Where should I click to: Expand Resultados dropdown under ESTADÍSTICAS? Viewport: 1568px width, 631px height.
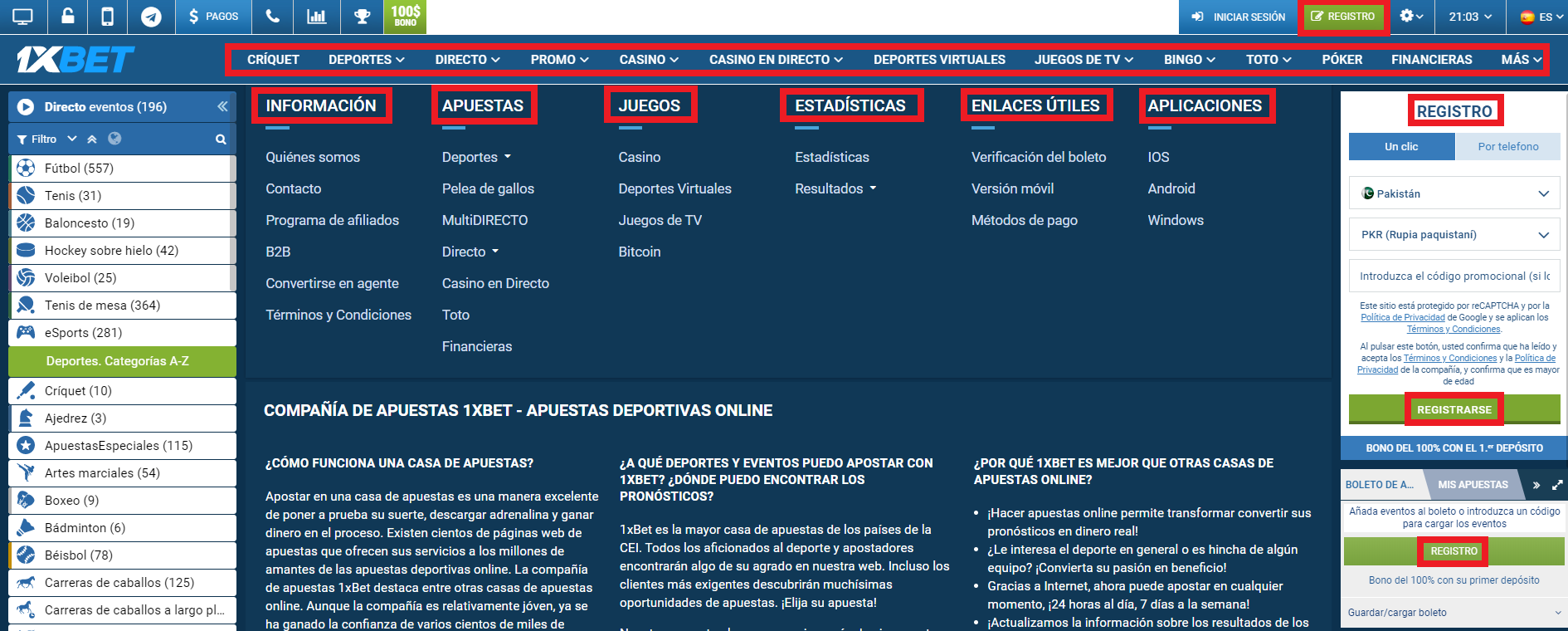coord(835,188)
